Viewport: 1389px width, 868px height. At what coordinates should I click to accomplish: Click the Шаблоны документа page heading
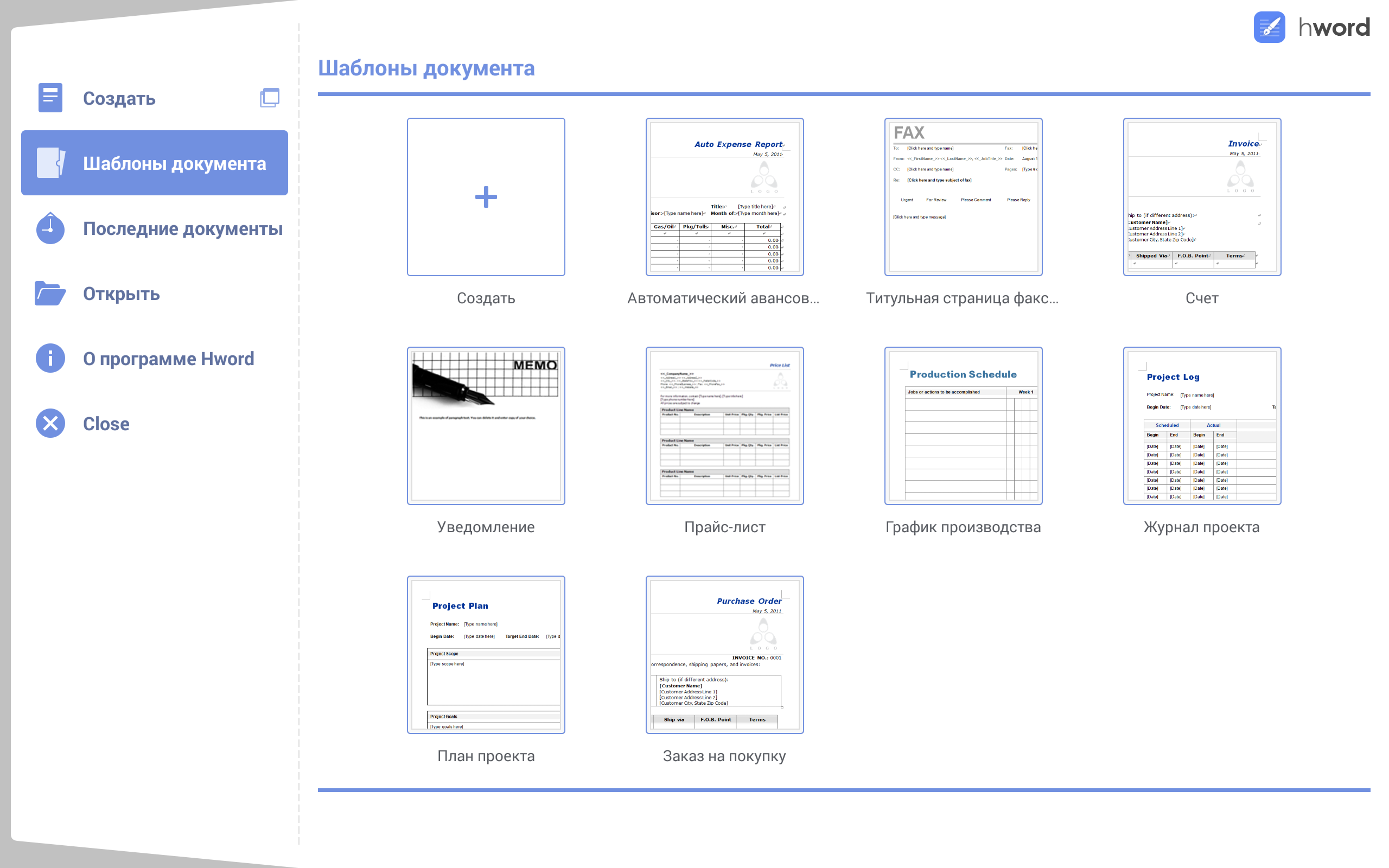click(426, 68)
